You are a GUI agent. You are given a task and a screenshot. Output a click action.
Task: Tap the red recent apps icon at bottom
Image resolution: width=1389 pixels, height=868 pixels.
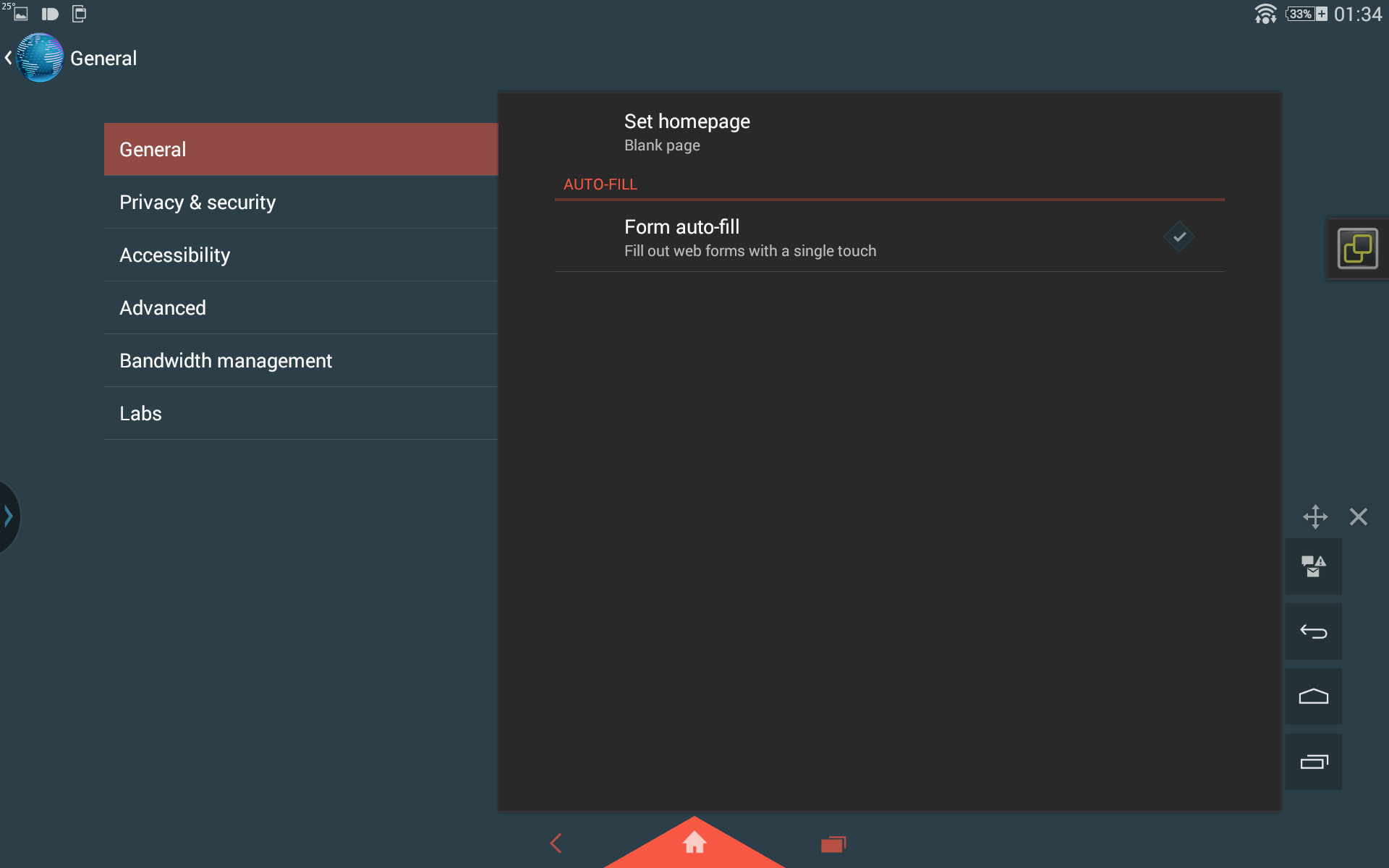pyautogui.click(x=833, y=844)
